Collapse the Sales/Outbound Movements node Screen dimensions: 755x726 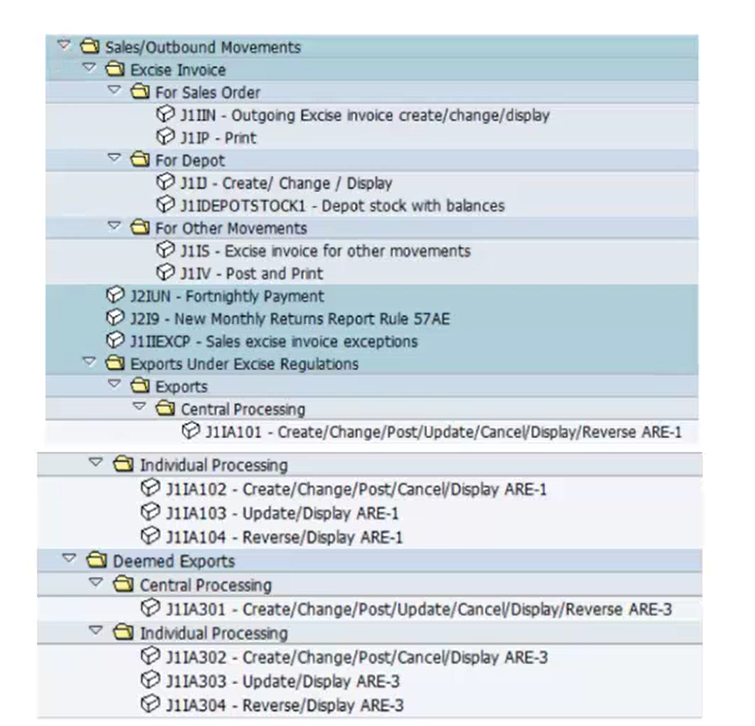(64, 45)
